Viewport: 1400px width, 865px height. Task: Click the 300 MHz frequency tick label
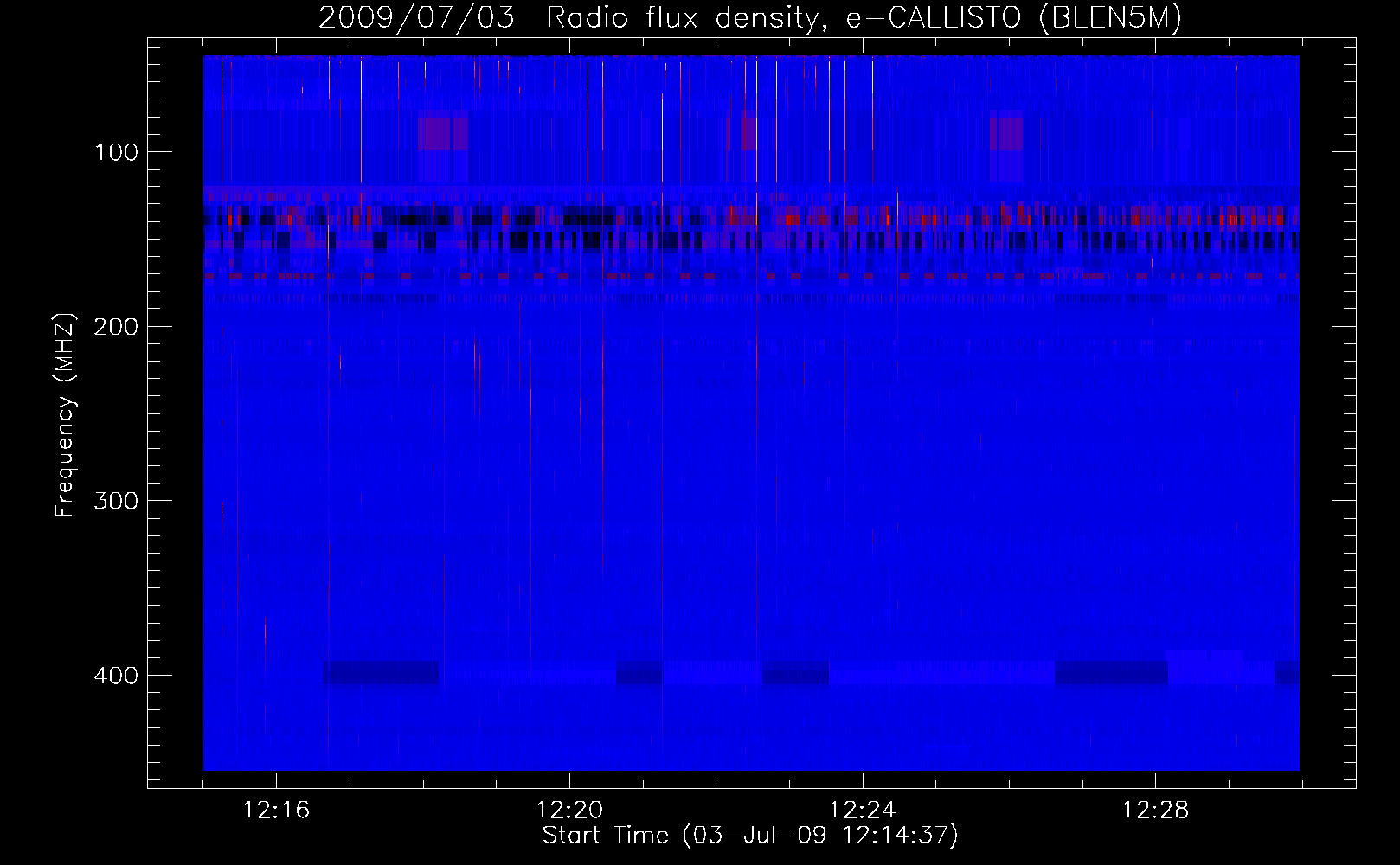coord(116,502)
